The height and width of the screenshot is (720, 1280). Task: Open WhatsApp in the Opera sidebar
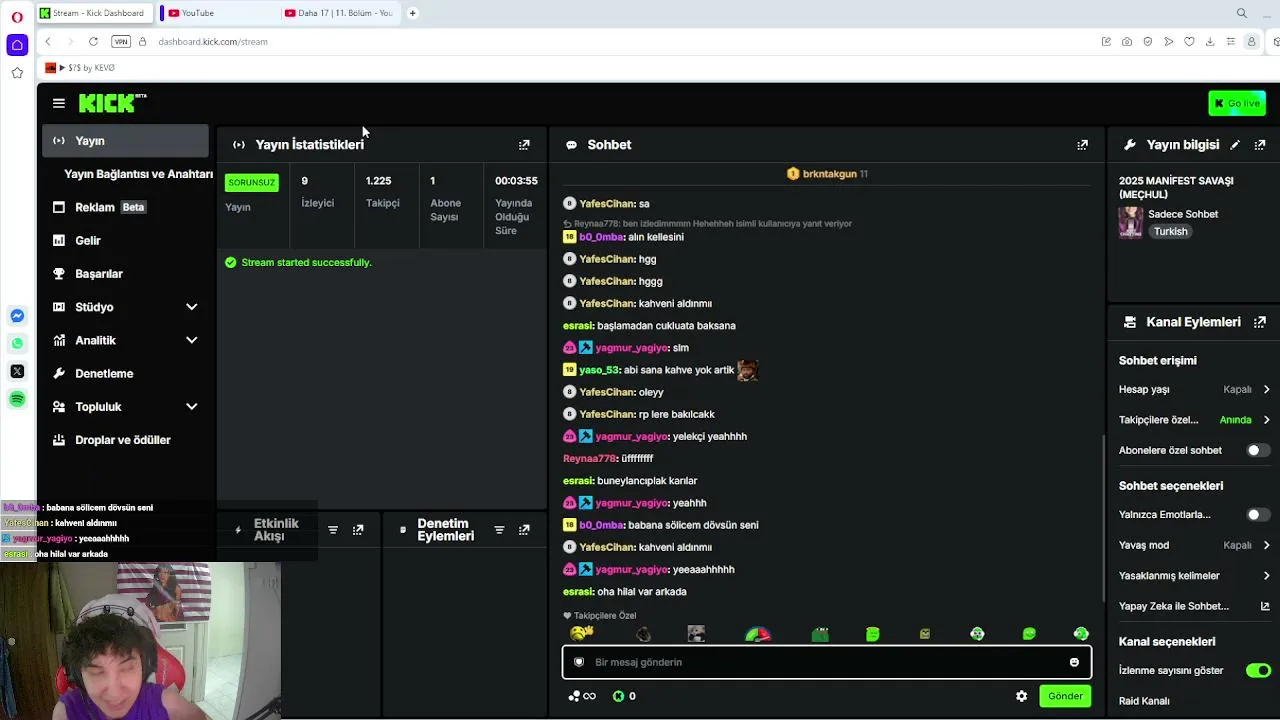pyautogui.click(x=17, y=344)
